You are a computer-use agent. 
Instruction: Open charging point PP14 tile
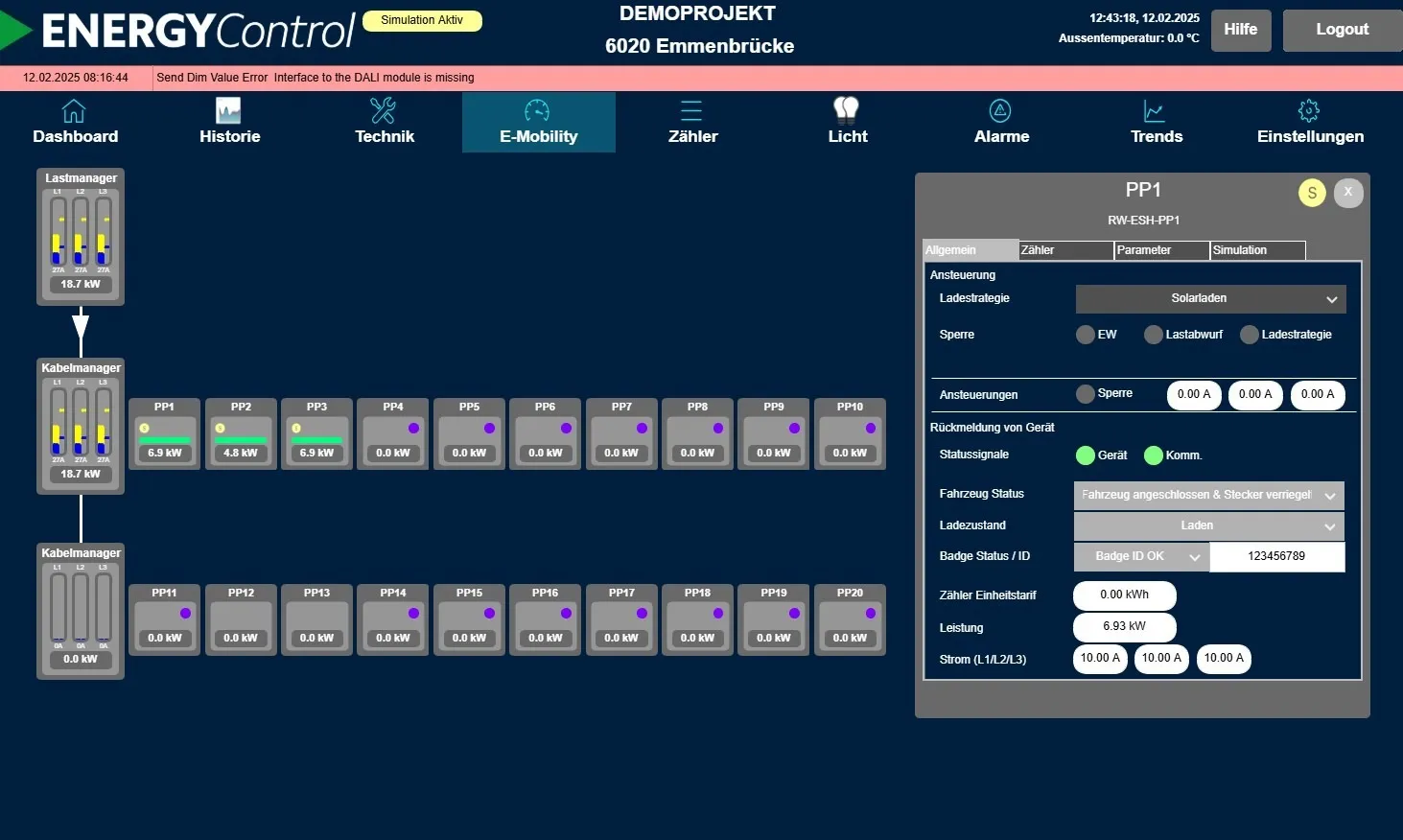pos(393,619)
